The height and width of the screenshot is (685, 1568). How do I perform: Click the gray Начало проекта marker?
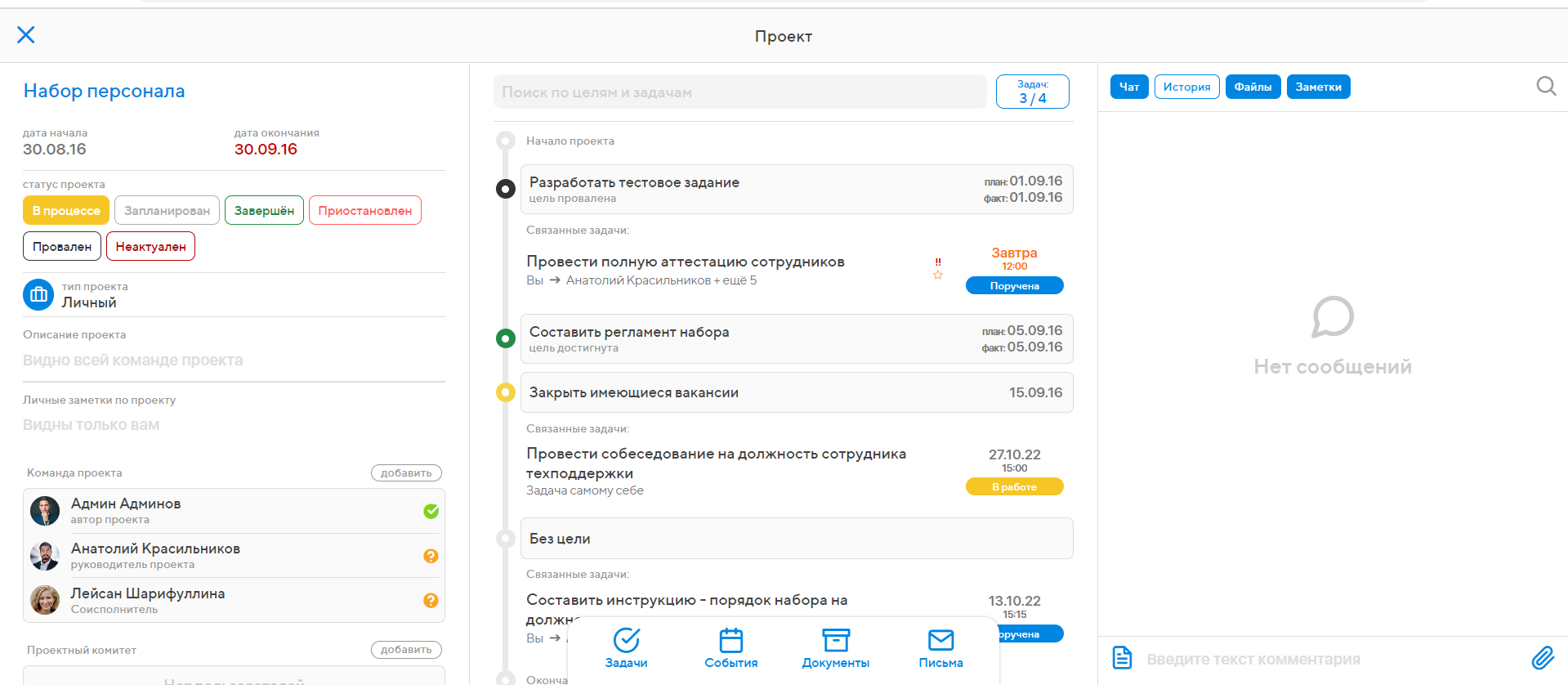pyautogui.click(x=506, y=141)
